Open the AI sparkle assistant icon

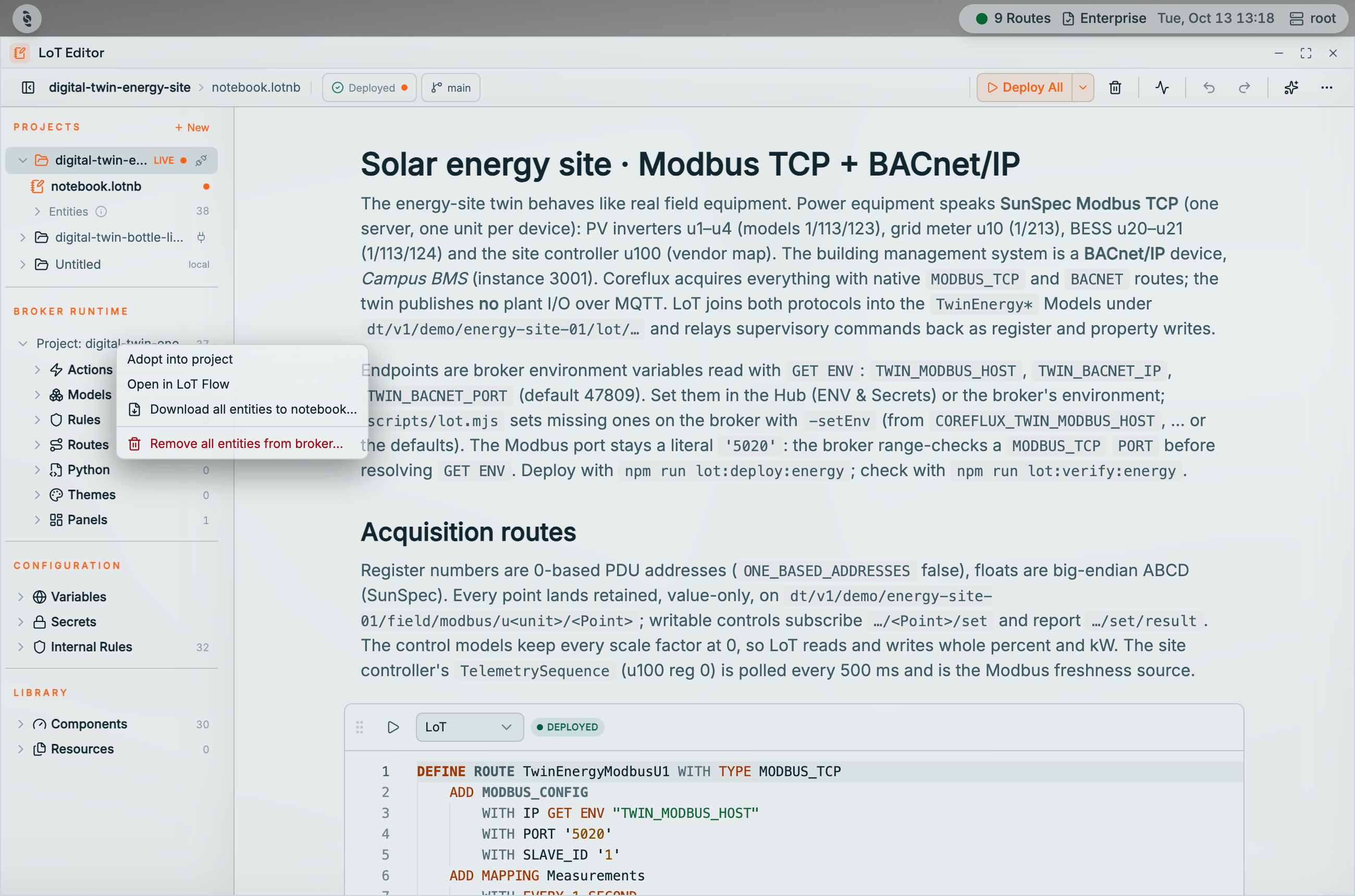click(1291, 88)
